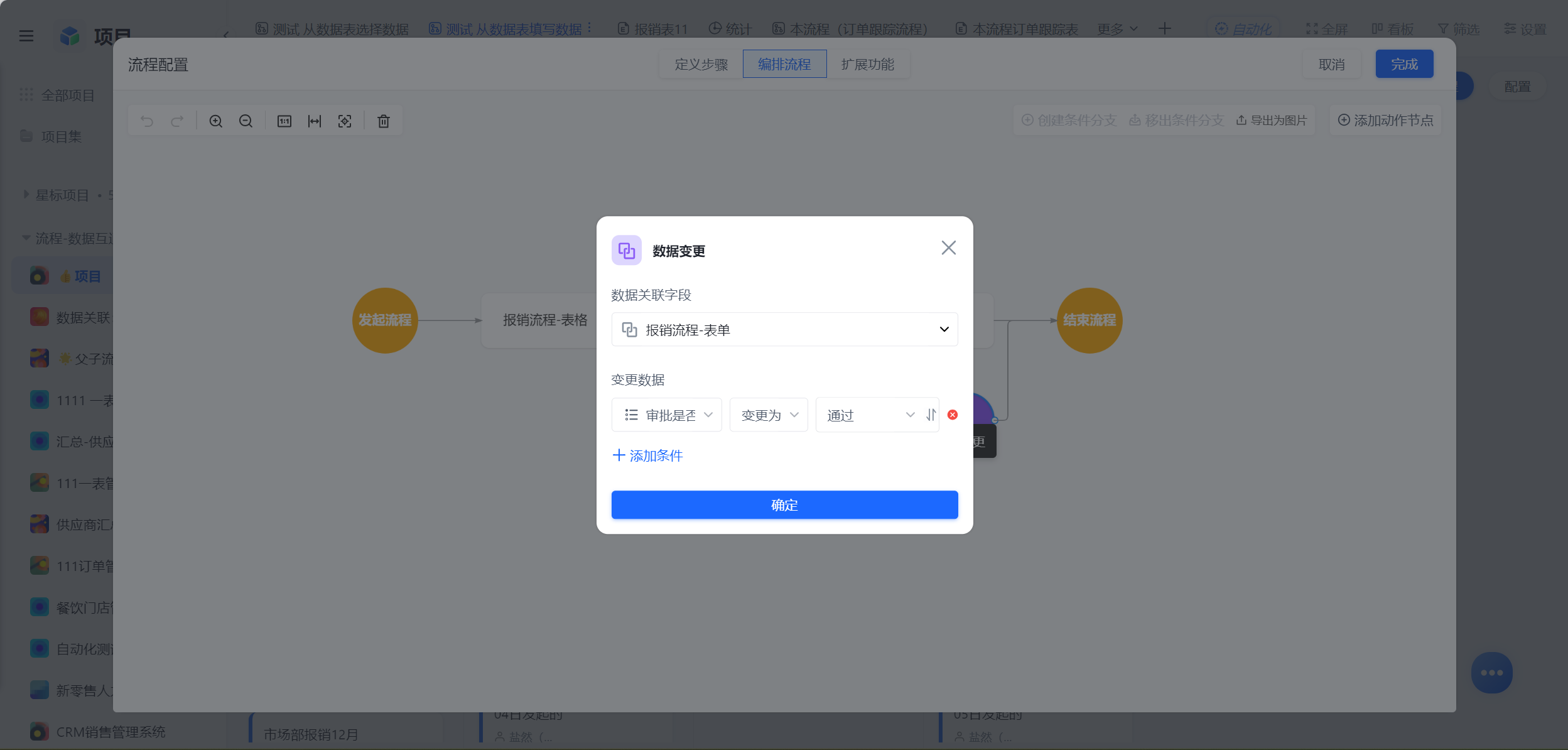The width and height of the screenshot is (1568, 750).
Task: Zoom in on the flow canvas
Action: pyautogui.click(x=215, y=121)
